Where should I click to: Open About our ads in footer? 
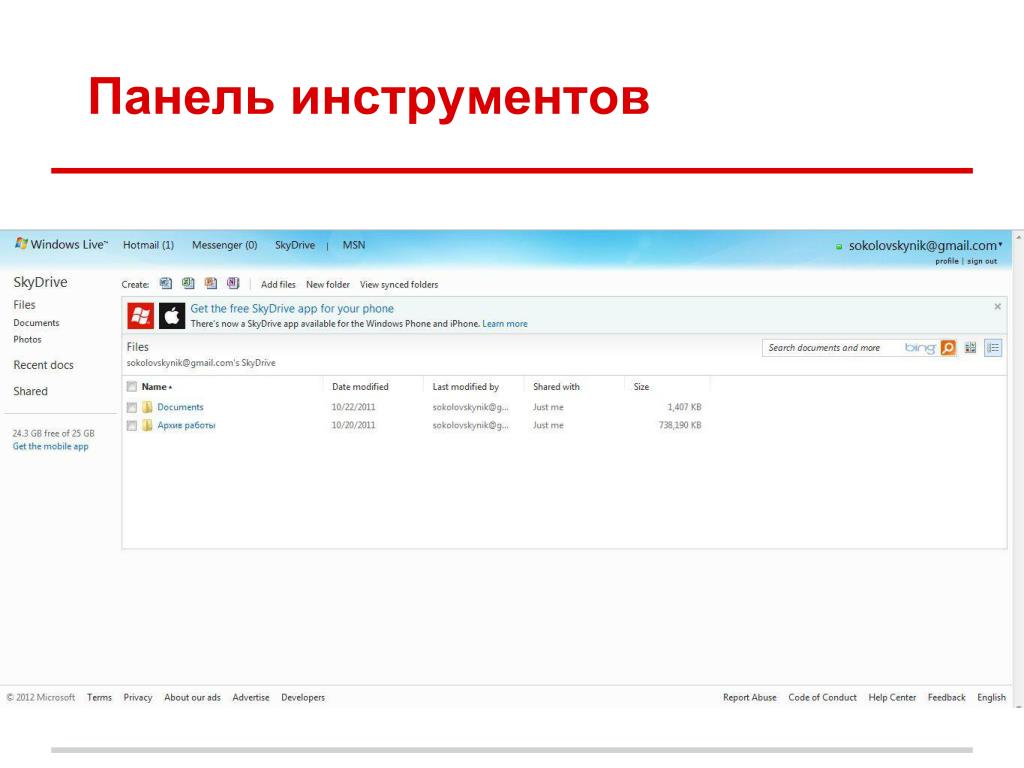coord(192,697)
